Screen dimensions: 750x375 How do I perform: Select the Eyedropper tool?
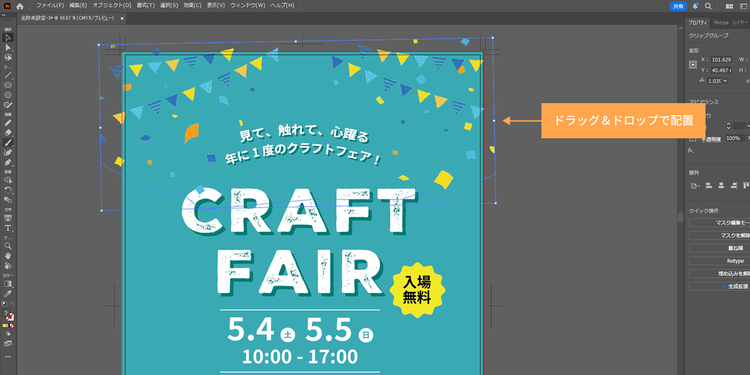[8, 294]
